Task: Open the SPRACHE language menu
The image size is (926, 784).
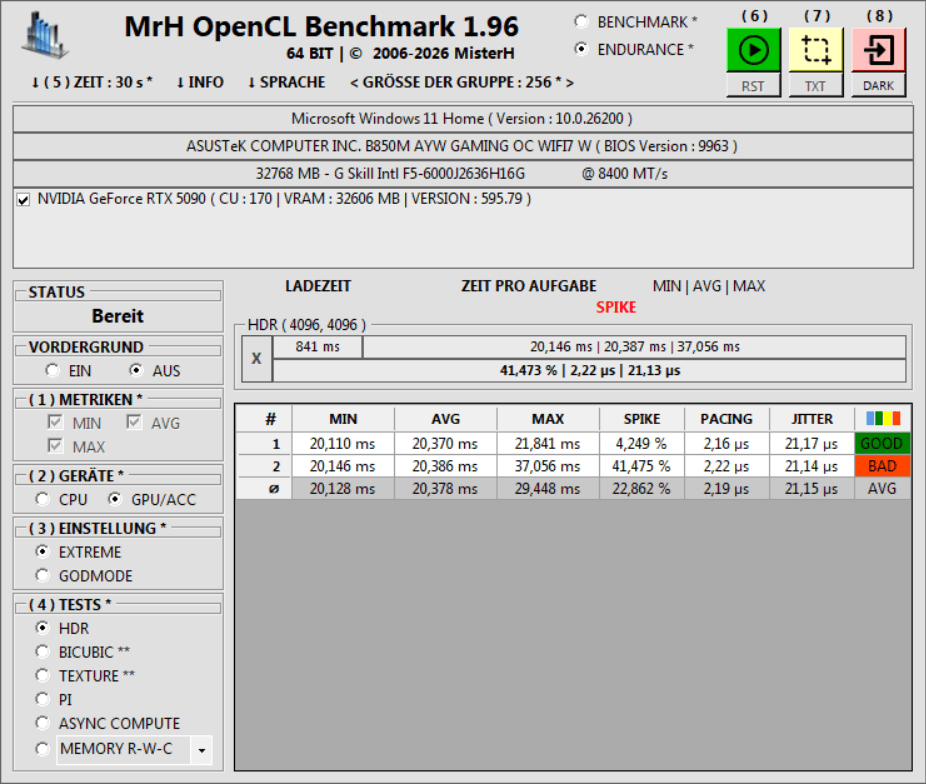Action: (x=286, y=82)
